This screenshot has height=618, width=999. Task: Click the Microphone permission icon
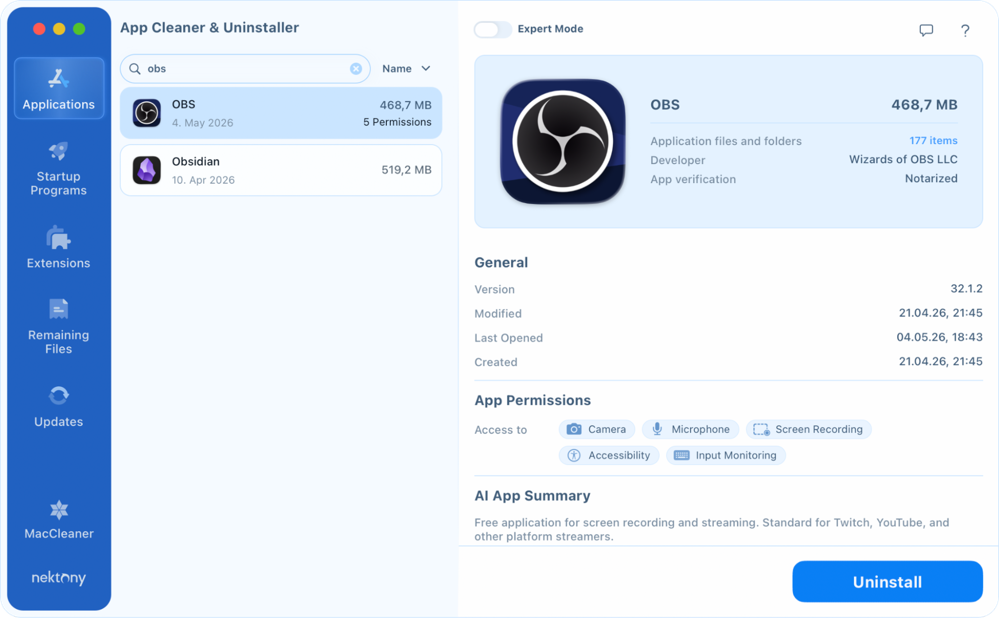(657, 429)
